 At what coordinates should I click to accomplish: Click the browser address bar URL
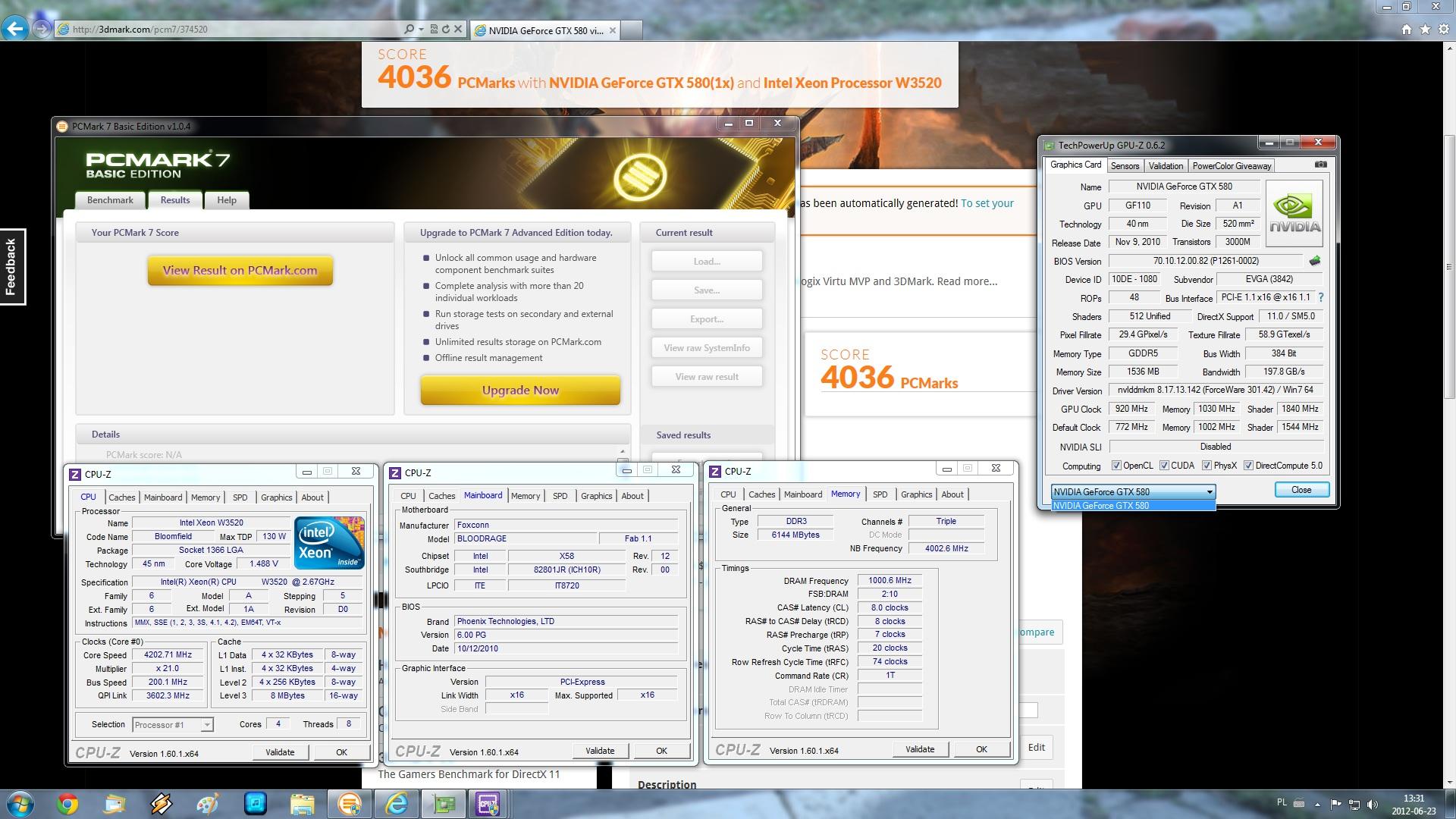coord(140,29)
